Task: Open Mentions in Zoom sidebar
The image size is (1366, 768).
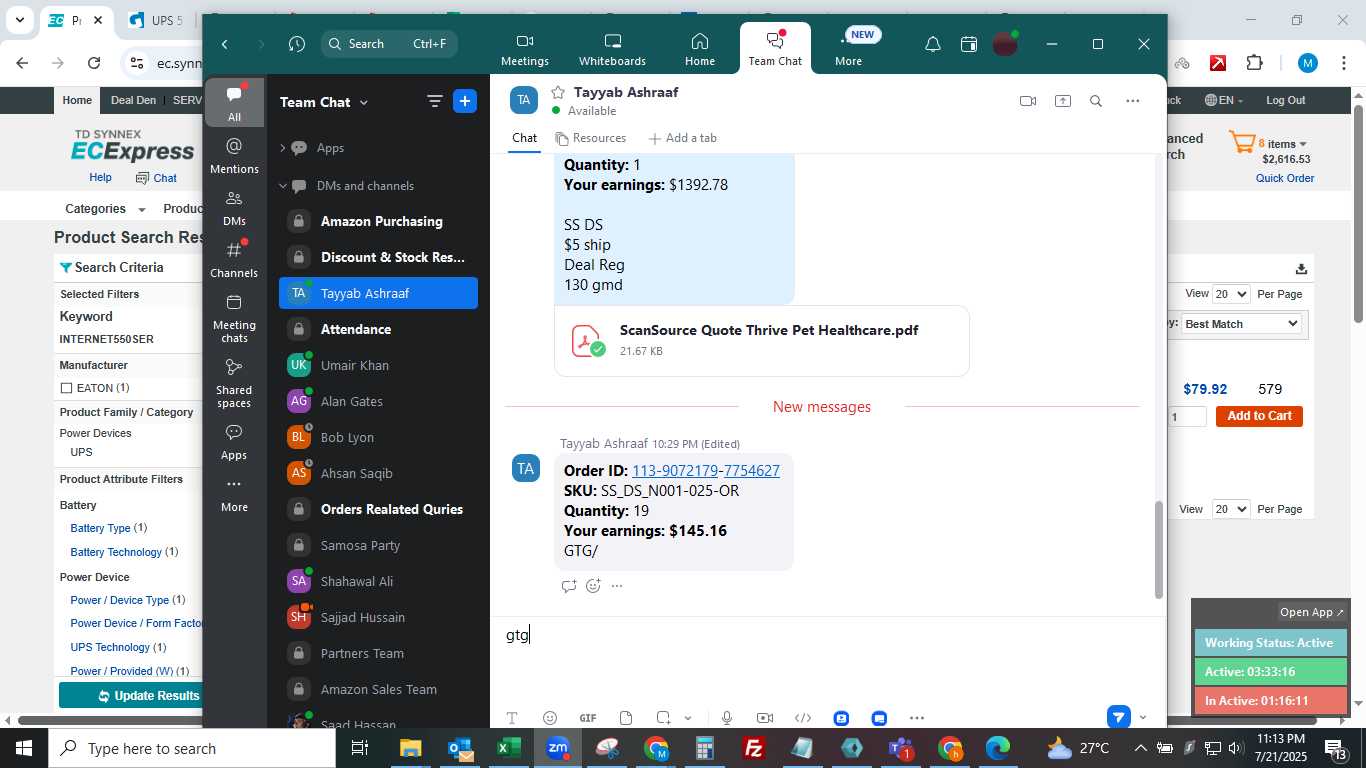Action: 234,156
